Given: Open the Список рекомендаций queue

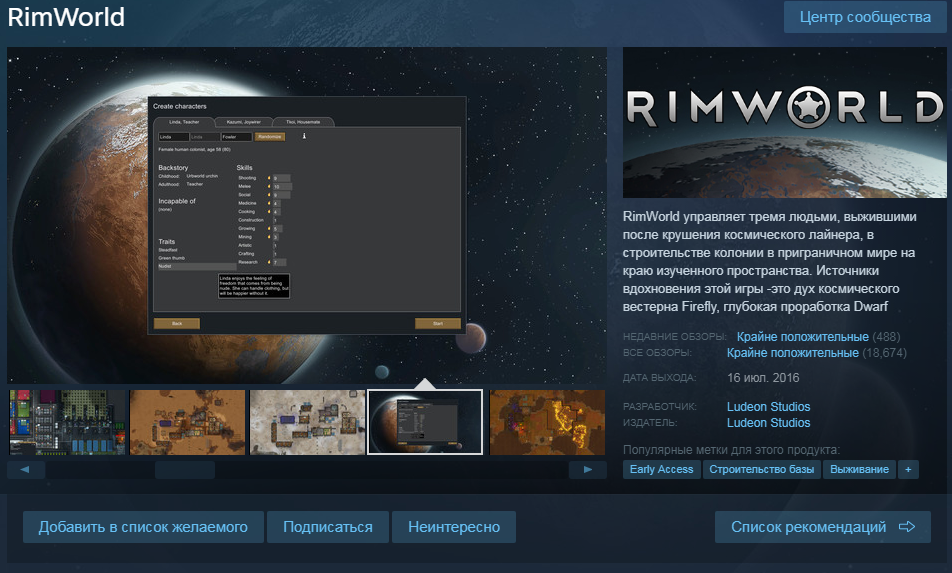Looking at the screenshot, I should 823,527.
